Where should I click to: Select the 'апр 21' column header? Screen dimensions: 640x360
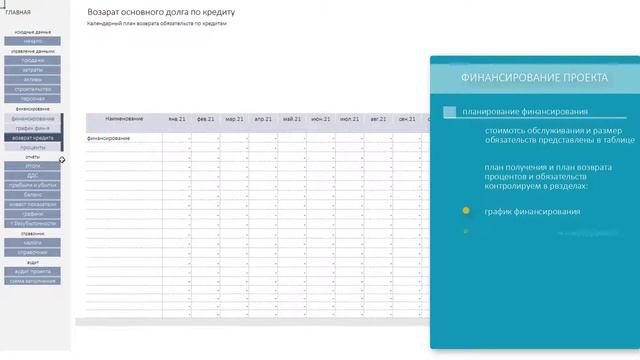point(263,119)
